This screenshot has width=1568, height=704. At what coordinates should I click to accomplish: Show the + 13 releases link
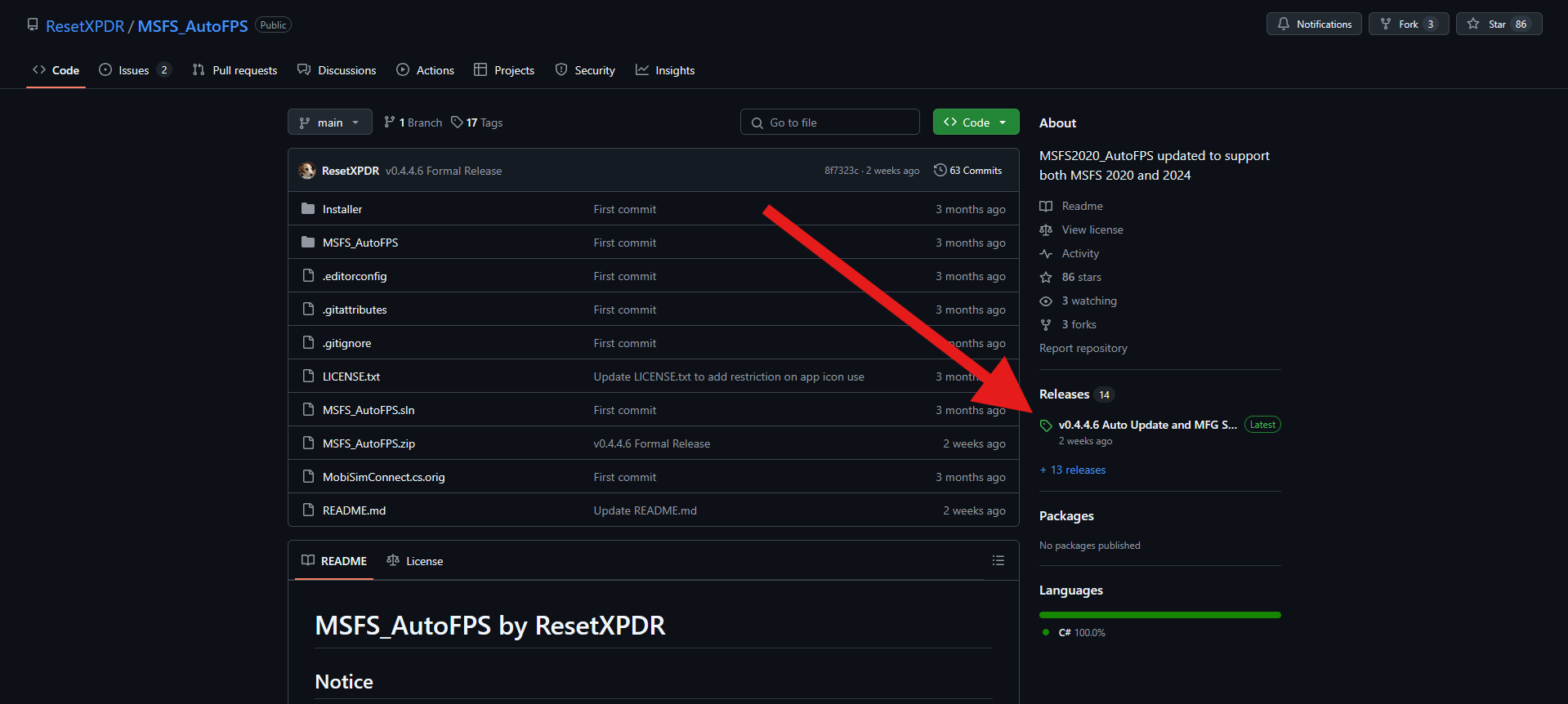pos(1073,470)
